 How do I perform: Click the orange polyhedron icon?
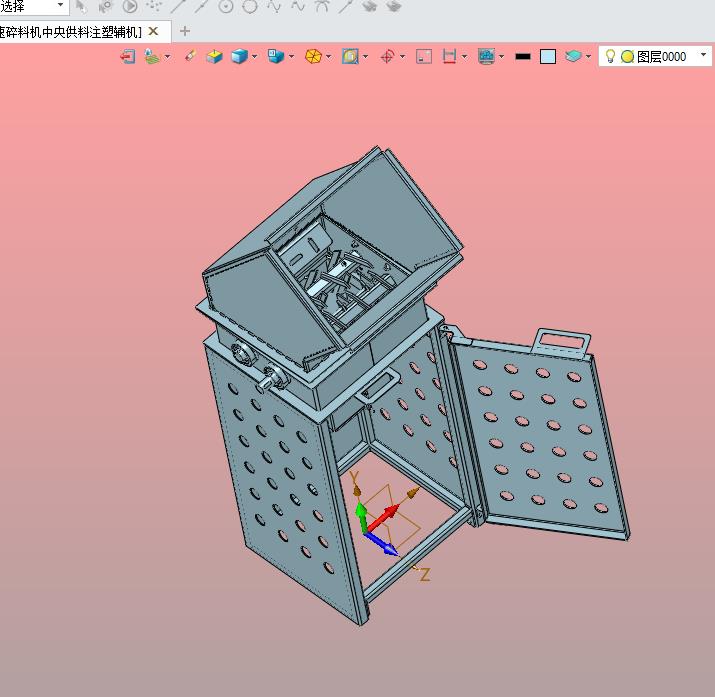tap(313, 57)
